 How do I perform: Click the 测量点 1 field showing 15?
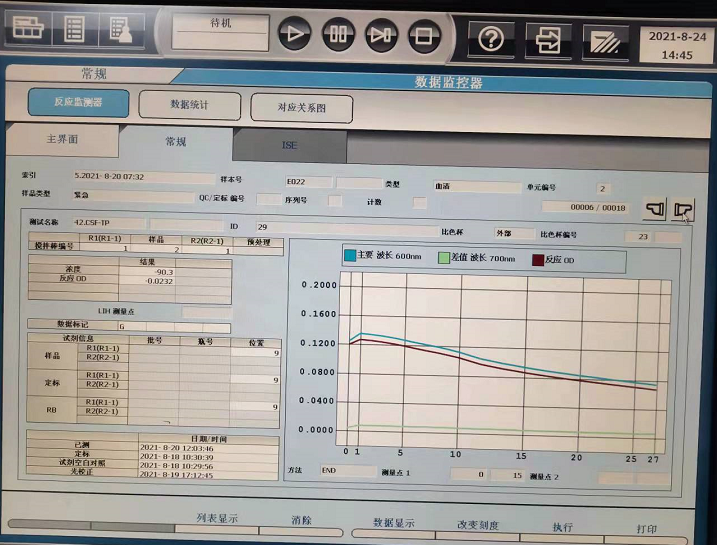509,475
